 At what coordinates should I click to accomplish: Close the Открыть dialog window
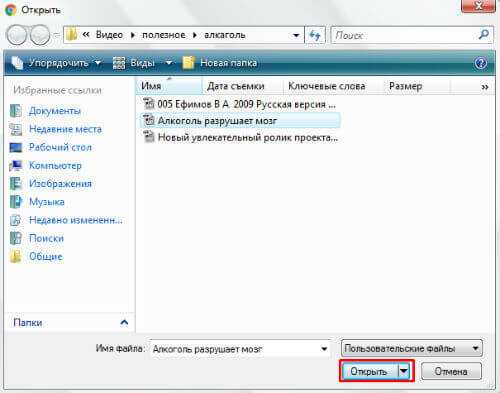coord(478,6)
